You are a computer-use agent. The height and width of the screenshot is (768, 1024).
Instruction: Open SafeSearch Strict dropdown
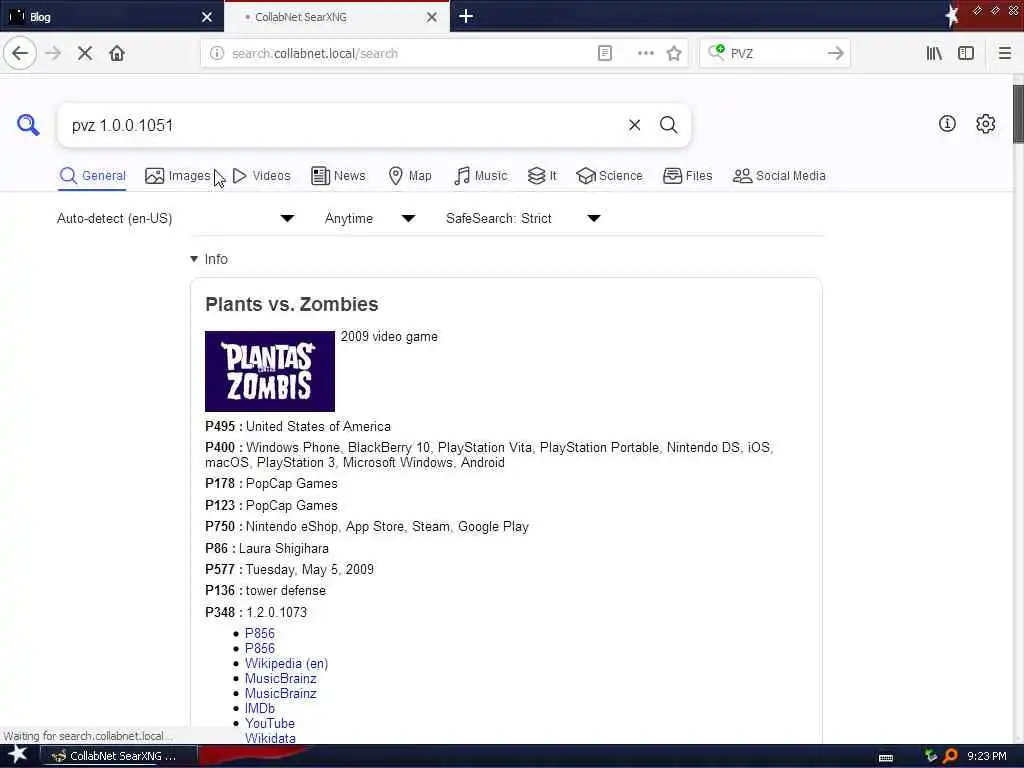coord(523,218)
